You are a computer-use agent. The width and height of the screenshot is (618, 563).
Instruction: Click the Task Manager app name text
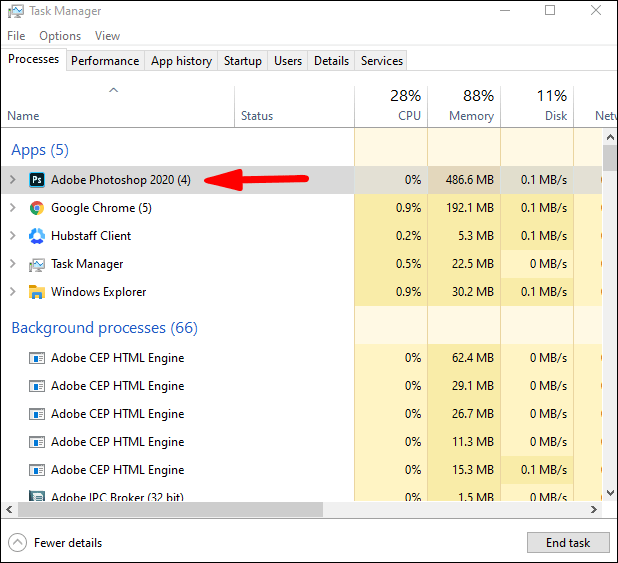click(x=87, y=264)
